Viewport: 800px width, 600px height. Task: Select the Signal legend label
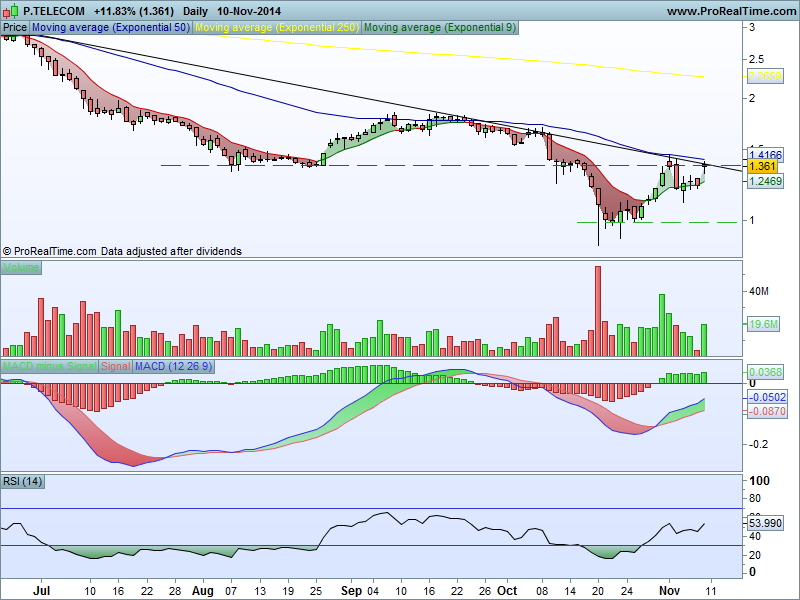115,366
